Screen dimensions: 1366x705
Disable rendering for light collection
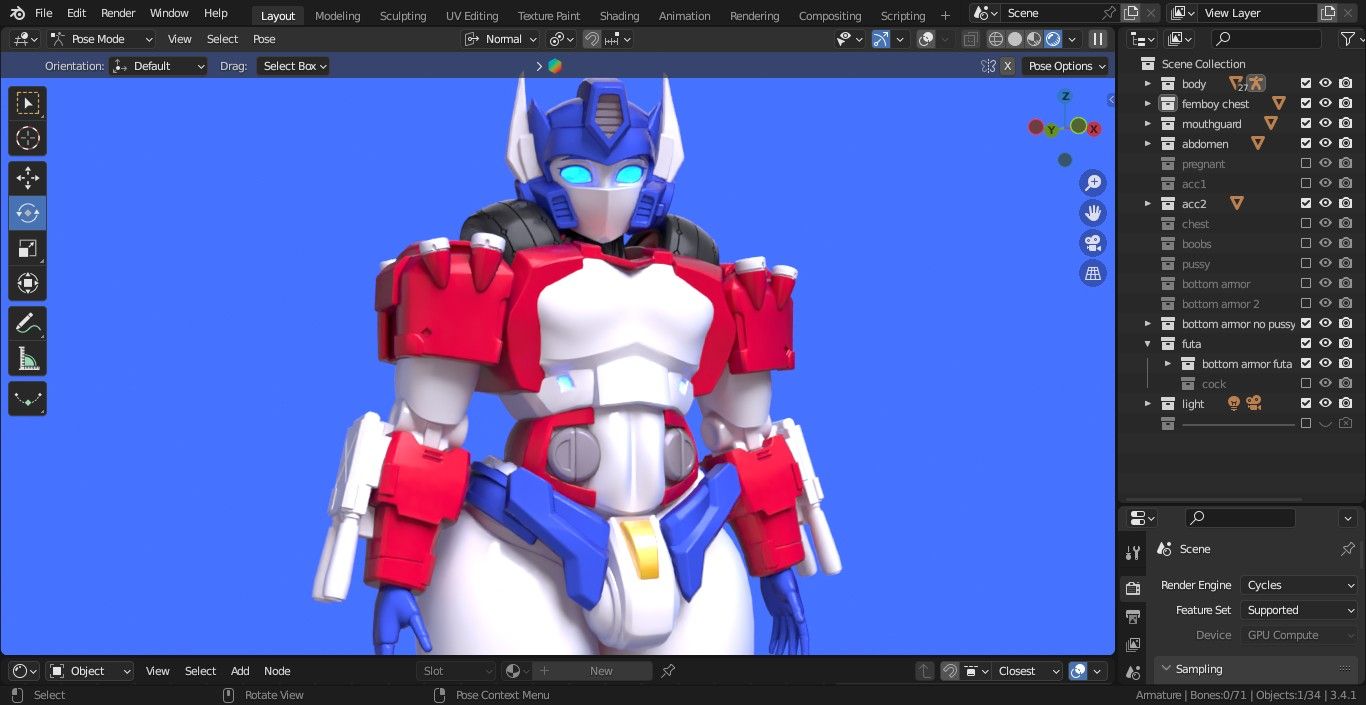(x=1346, y=404)
